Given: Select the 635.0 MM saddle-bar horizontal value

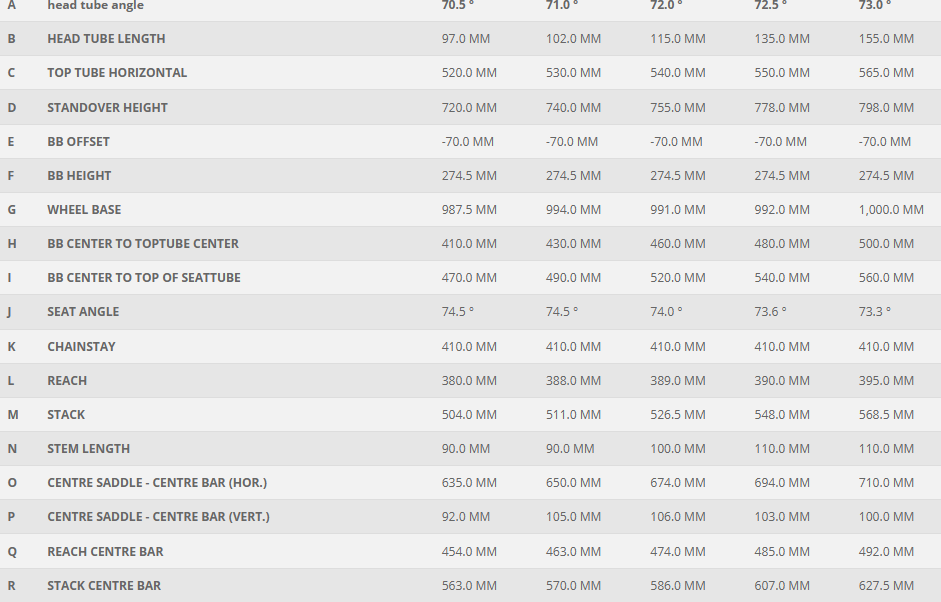Looking at the screenshot, I should click(469, 483).
